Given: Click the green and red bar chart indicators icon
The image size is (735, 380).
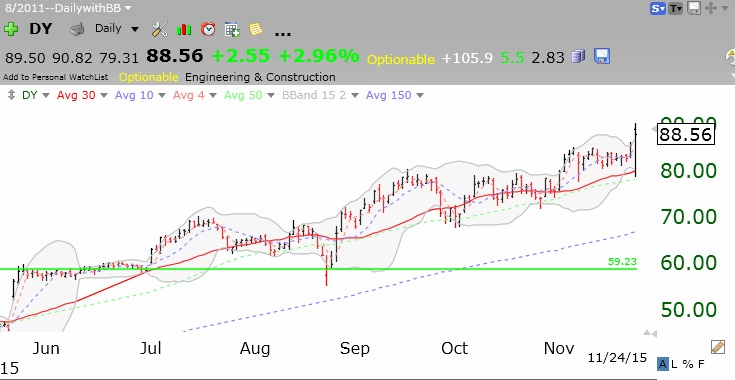Looking at the screenshot, I should [184, 30].
